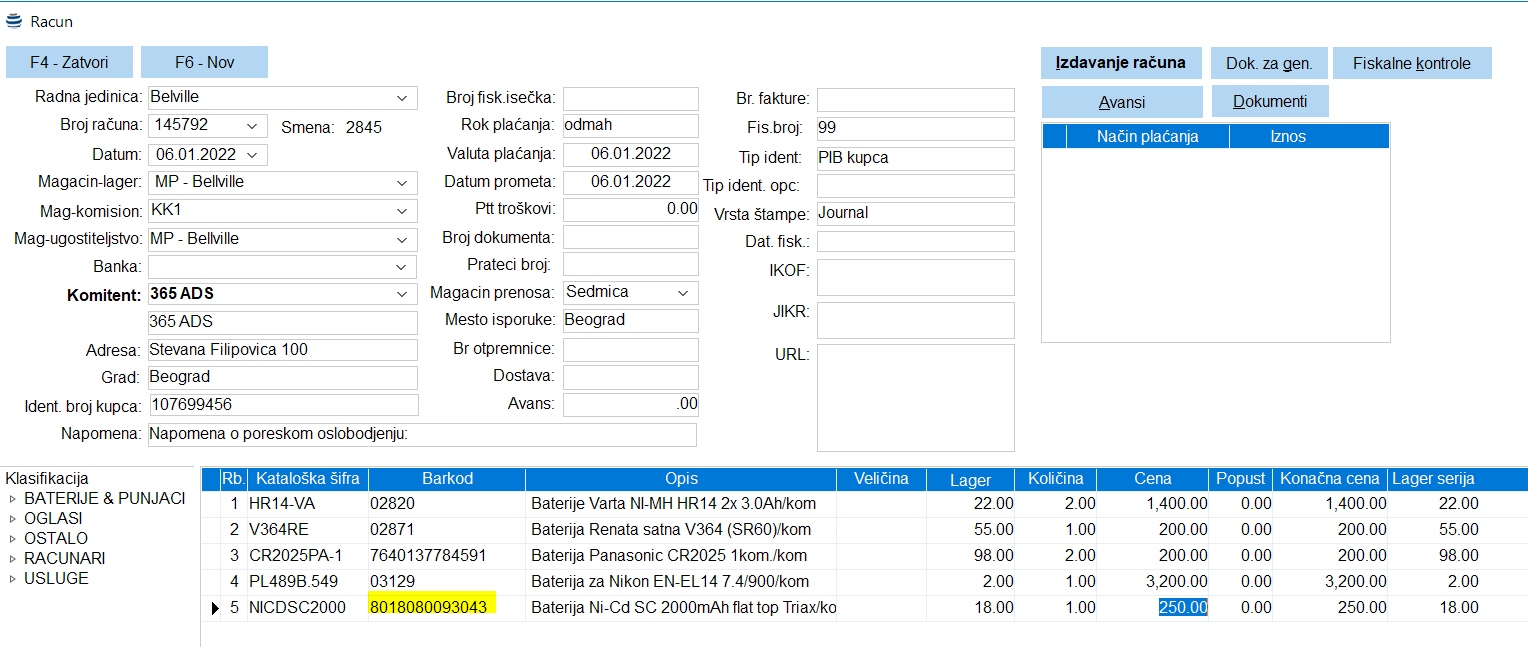Open the Radna jedinica dropdown

coord(402,98)
